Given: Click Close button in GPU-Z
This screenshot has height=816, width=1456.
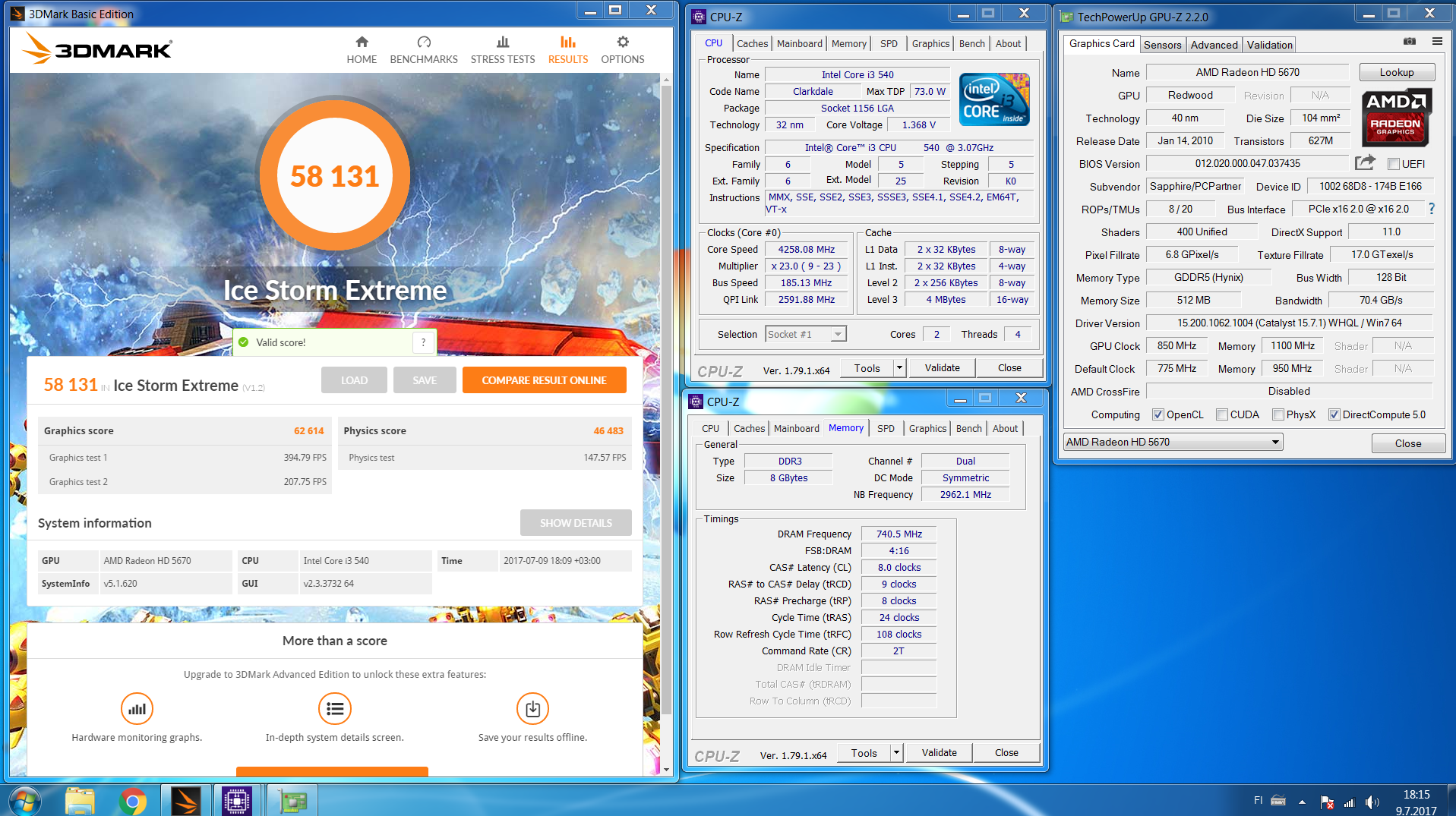Looking at the screenshot, I should click(1407, 443).
